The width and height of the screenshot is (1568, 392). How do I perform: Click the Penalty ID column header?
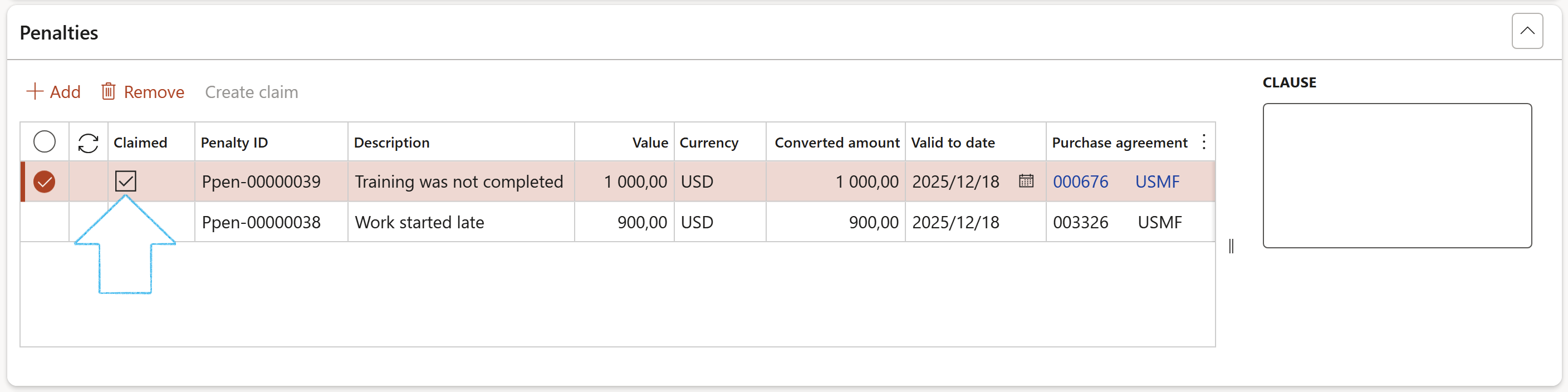coord(234,143)
